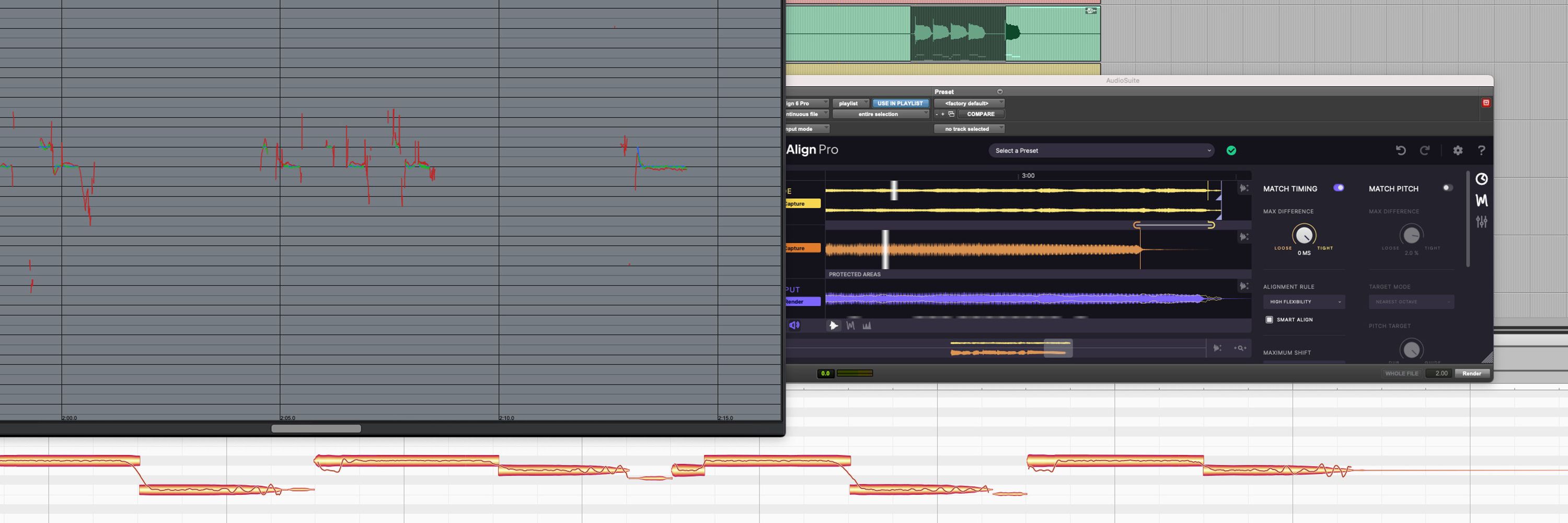The height and width of the screenshot is (523, 1568).
Task: Open High Flexibility alignment rule dropdown
Action: pyautogui.click(x=1304, y=302)
